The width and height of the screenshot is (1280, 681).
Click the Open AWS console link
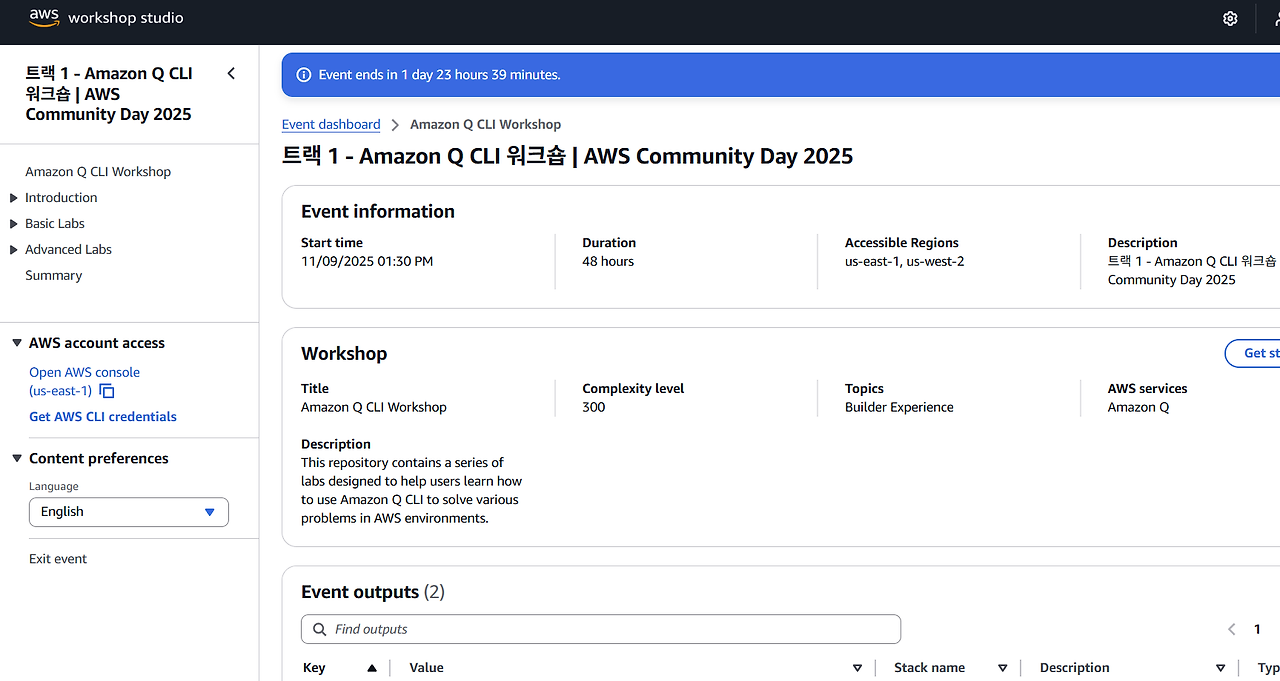(84, 381)
